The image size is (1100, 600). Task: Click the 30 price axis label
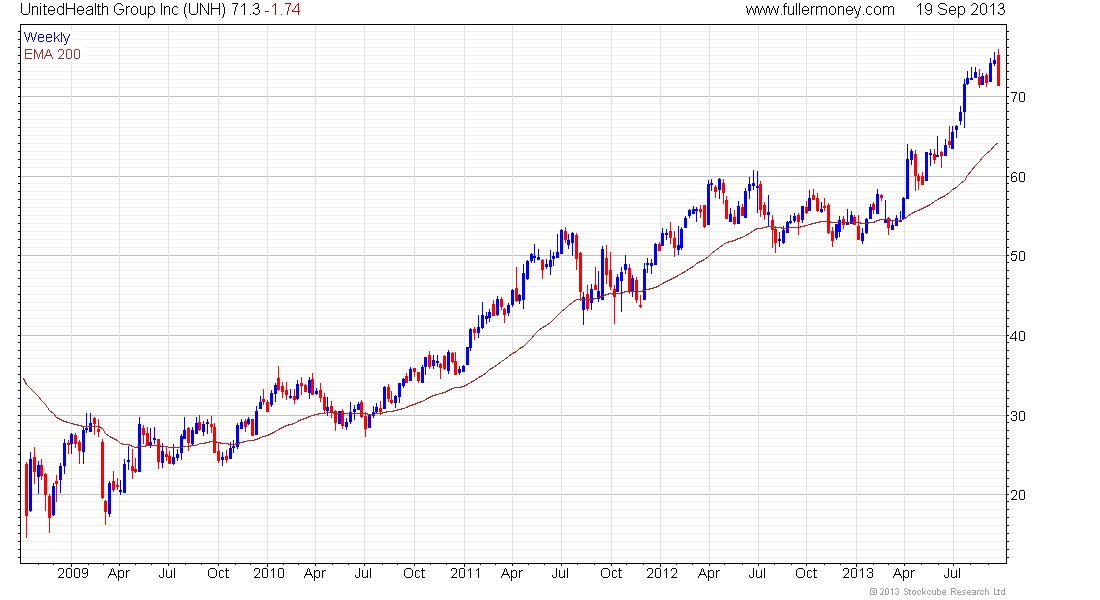(1017, 416)
